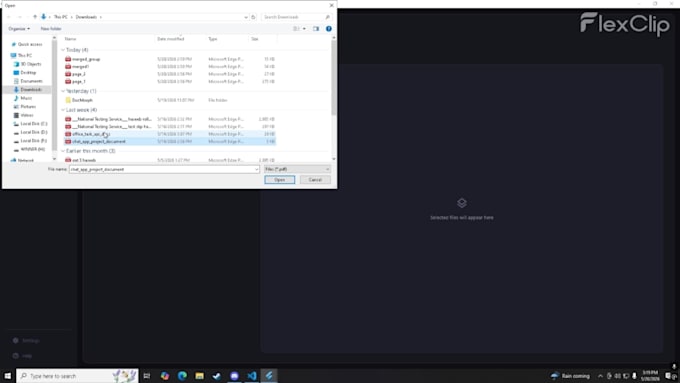Open the address bar history dropdown
Image resolution: width=680 pixels, height=383 pixels.
(246, 17)
